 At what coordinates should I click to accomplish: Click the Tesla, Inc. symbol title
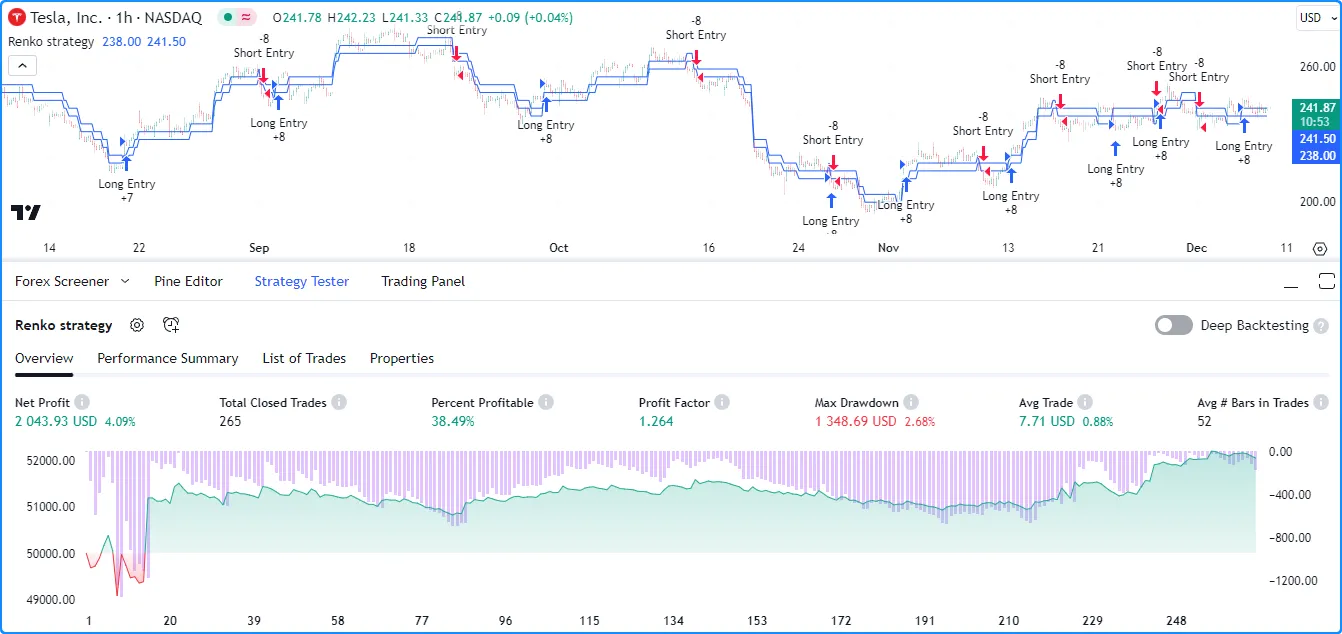coord(72,17)
